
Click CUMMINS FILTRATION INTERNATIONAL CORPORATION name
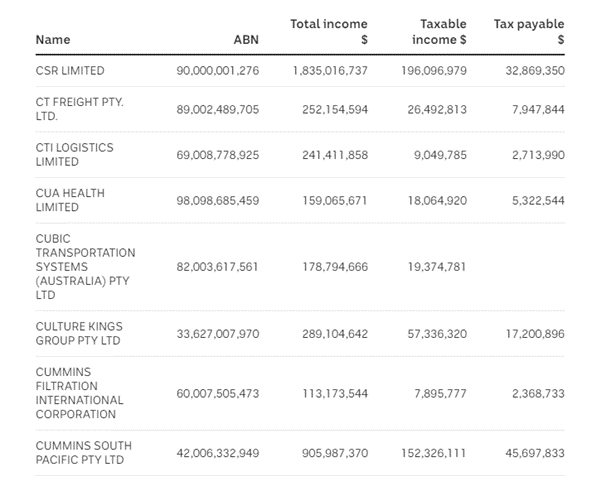80,393
